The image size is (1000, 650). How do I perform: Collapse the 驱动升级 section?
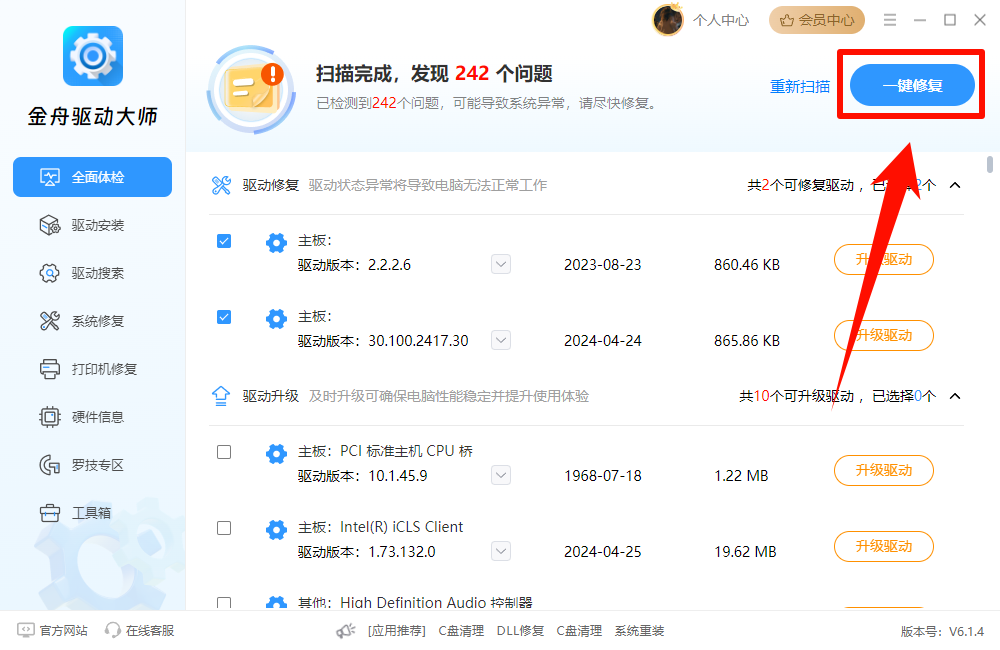[x=955, y=396]
